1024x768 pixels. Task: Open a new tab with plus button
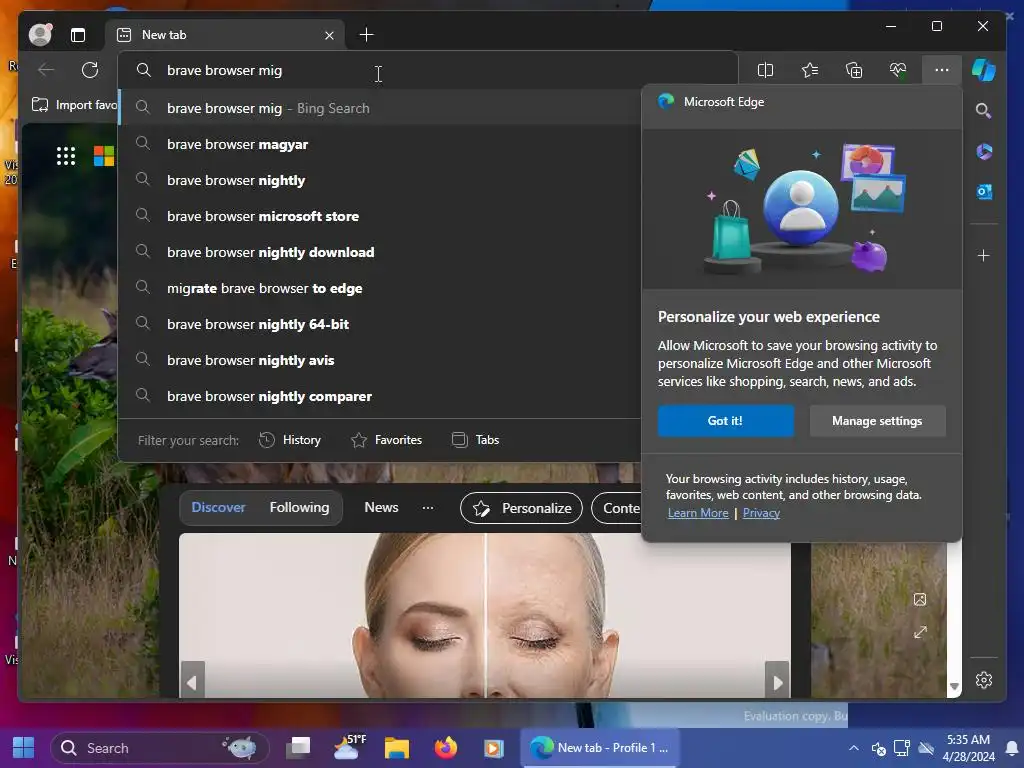pyautogui.click(x=366, y=35)
